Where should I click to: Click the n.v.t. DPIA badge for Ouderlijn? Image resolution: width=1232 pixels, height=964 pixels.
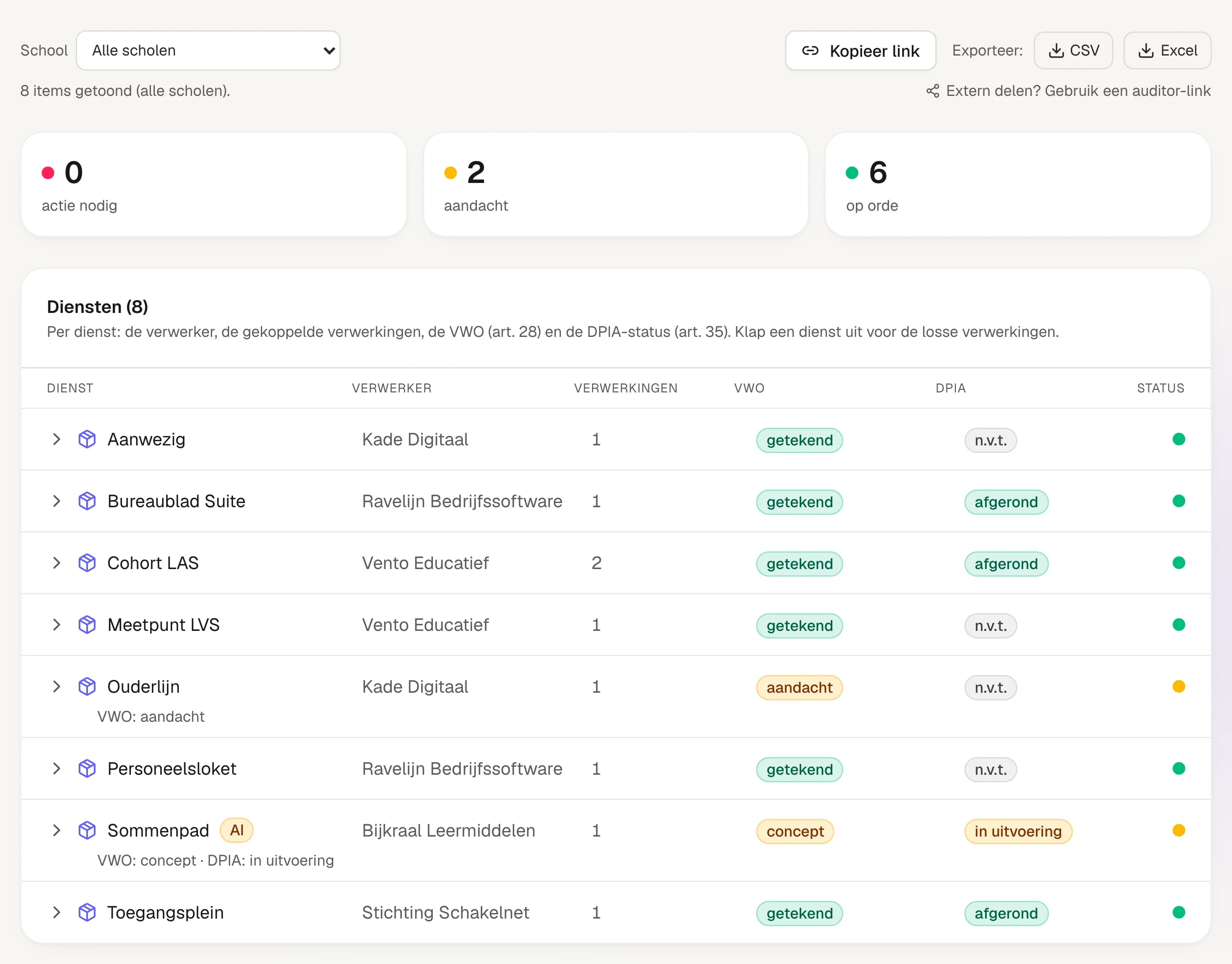[x=990, y=687]
